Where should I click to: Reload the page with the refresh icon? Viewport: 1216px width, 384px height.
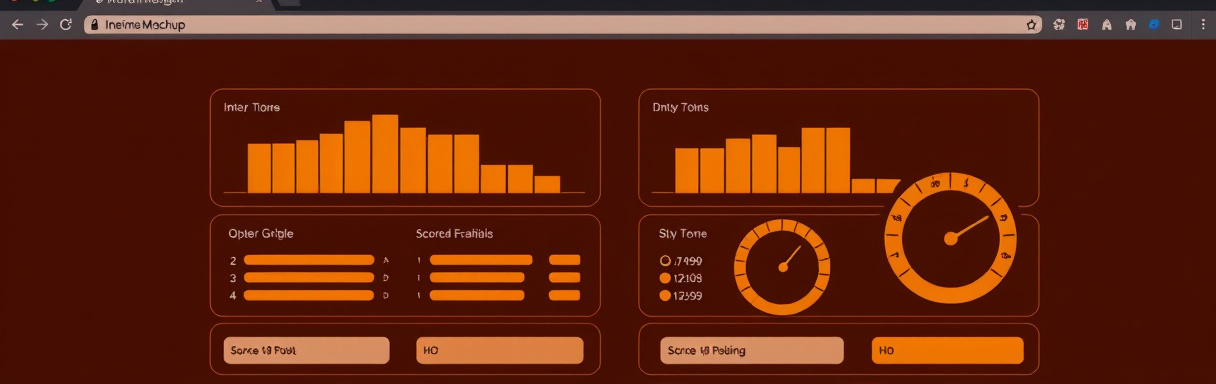coord(66,25)
